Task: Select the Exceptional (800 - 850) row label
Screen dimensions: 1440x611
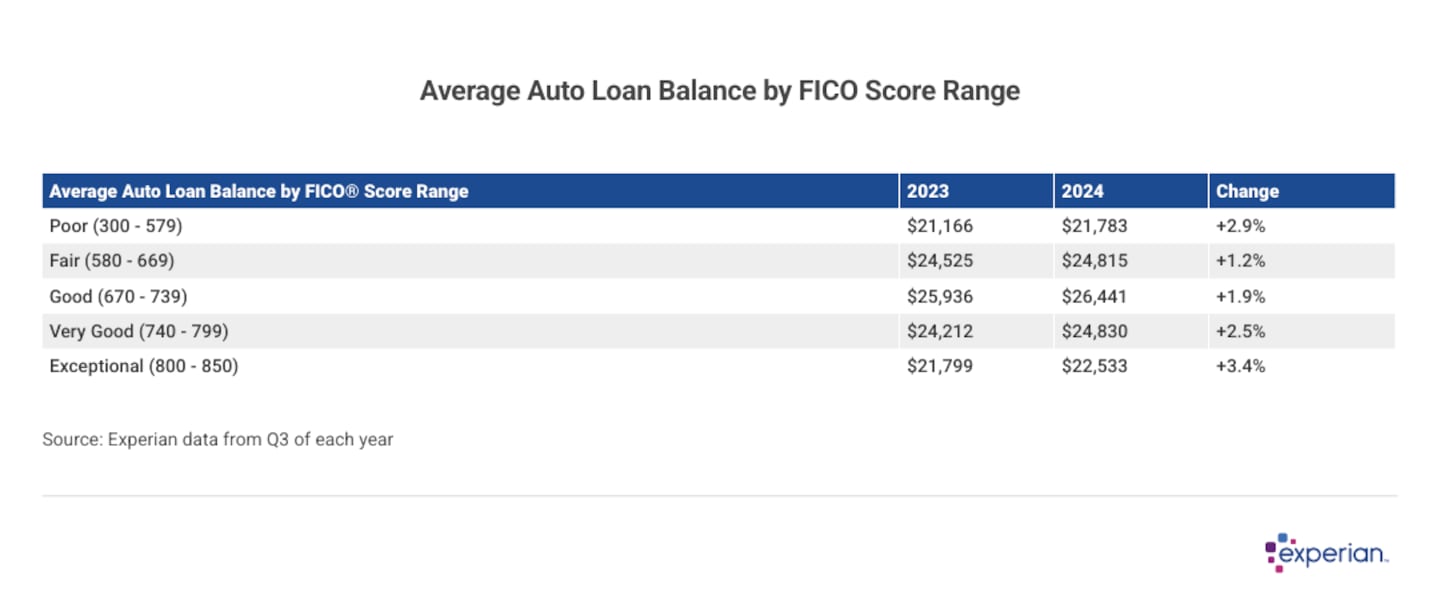Action: coord(144,366)
